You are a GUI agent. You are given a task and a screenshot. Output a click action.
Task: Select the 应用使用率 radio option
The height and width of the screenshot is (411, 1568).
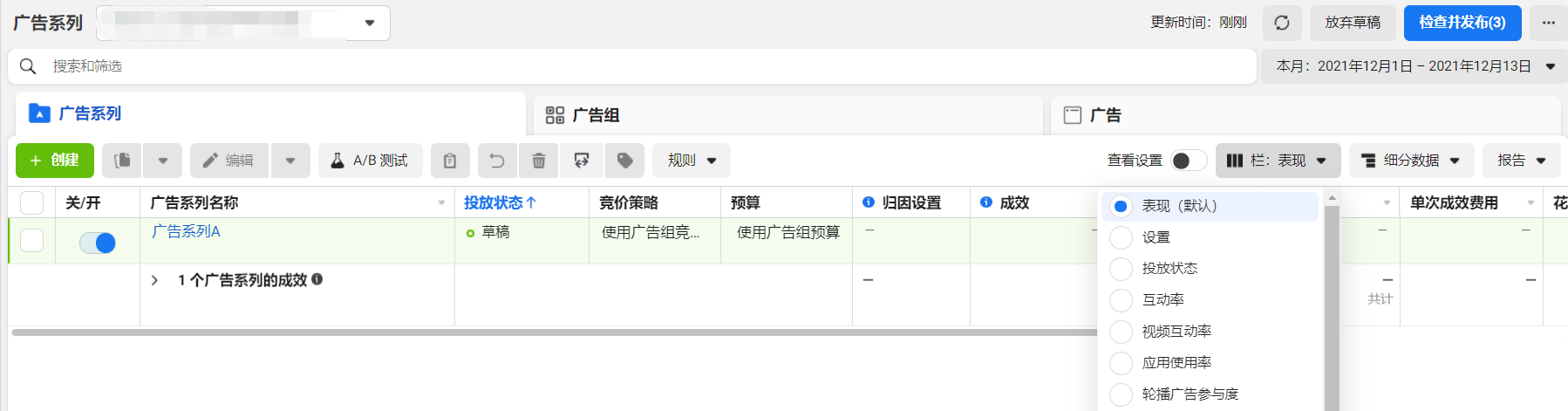[1121, 363]
